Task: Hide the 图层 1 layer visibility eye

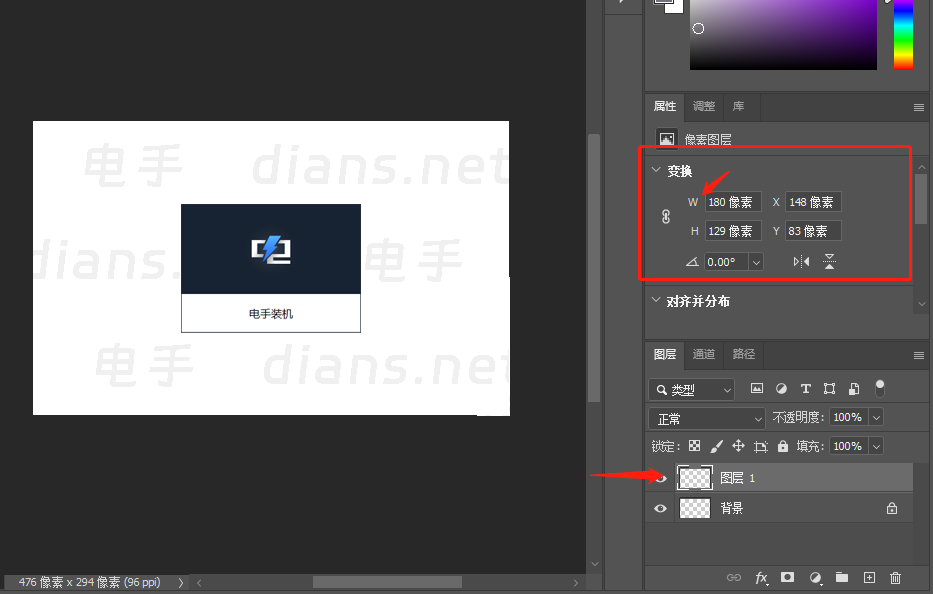Action: click(x=660, y=477)
